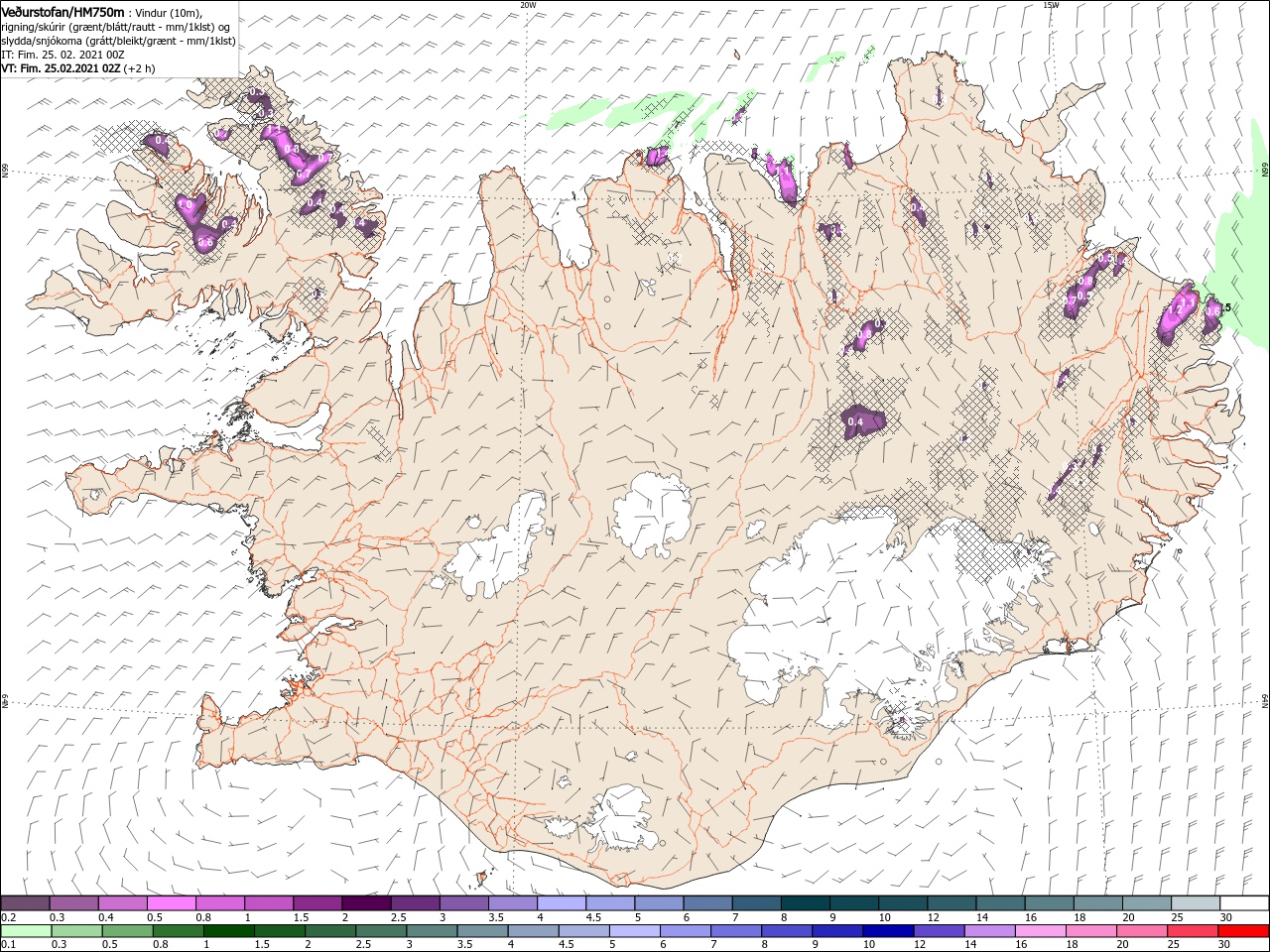This screenshot has width=1270, height=952.
Task: Click the 'slydda/snjókoma (grátt/bleikt/grænt' description line
Action: pyautogui.click(x=118, y=41)
